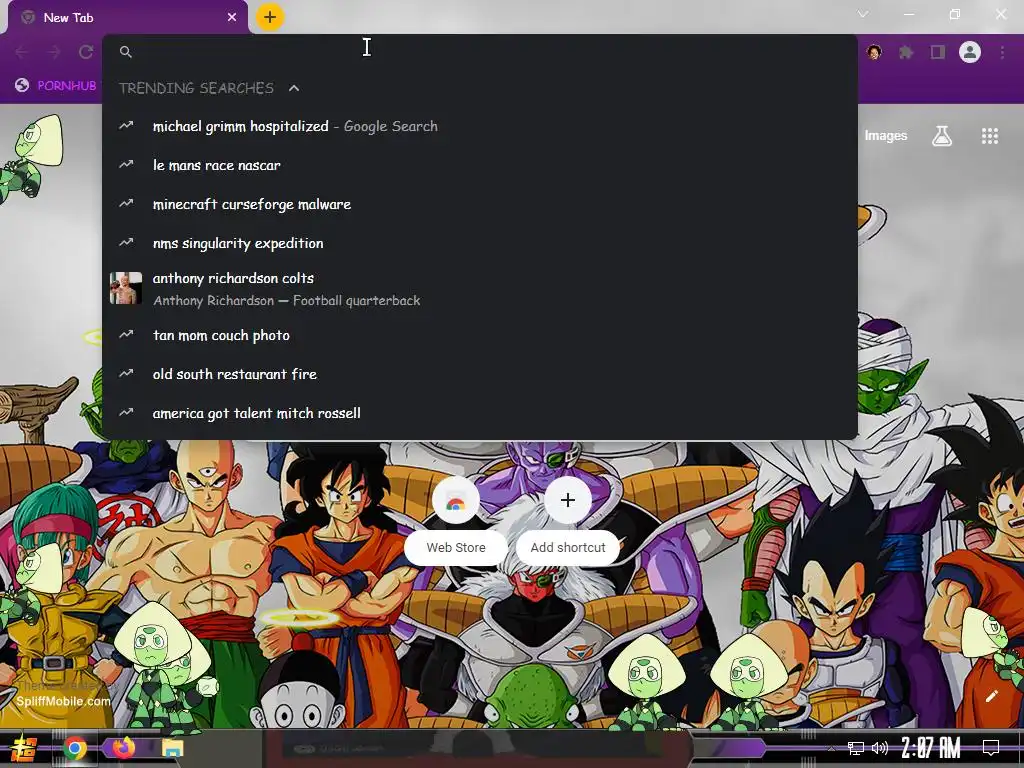Open tab search chevron in title bar
The image size is (1024, 768).
(x=863, y=14)
